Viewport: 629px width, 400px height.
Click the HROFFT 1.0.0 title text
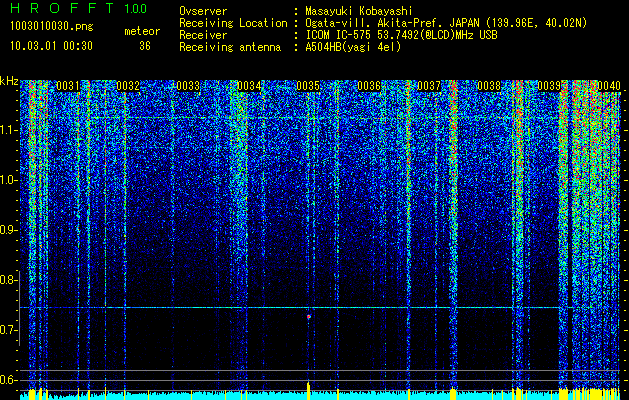(79, 8)
